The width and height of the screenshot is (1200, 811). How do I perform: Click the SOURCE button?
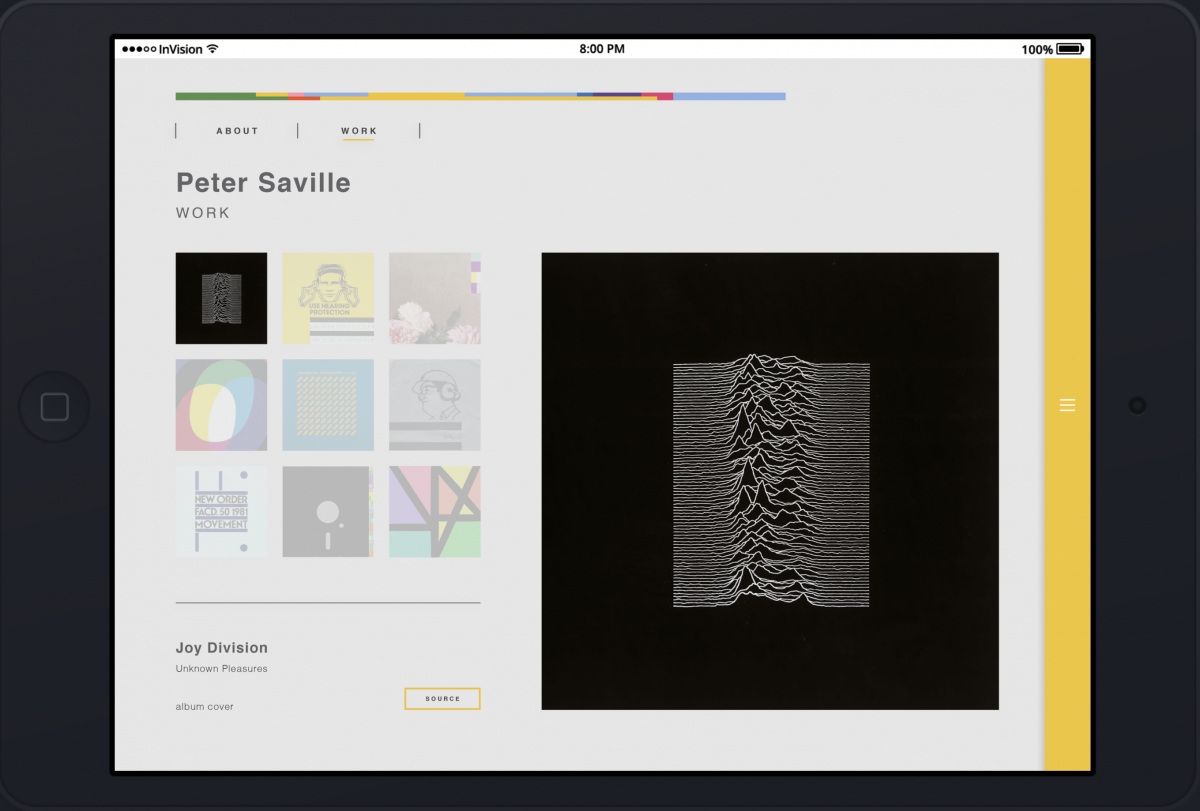coord(442,699)
